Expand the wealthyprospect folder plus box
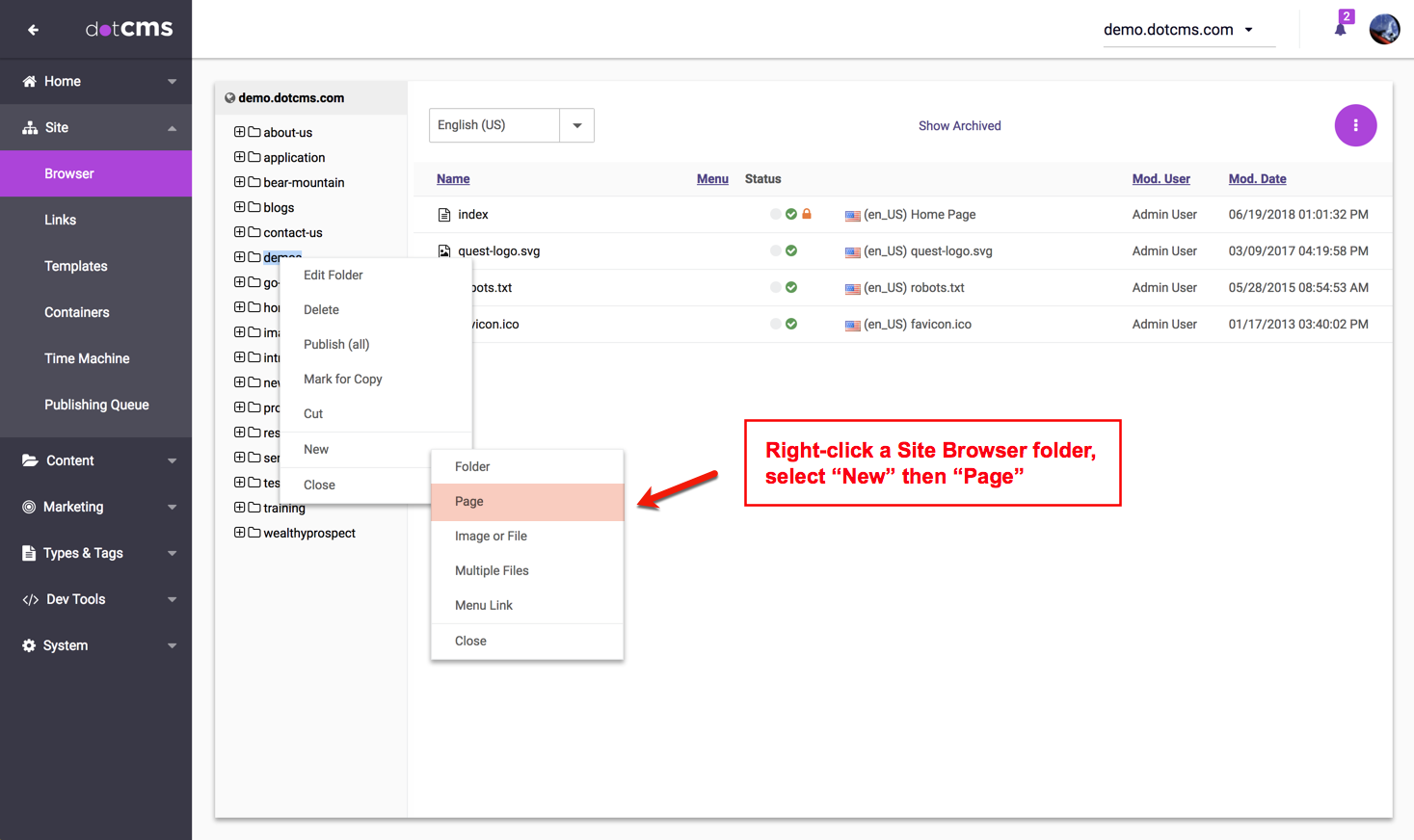 tap(239, 533)
